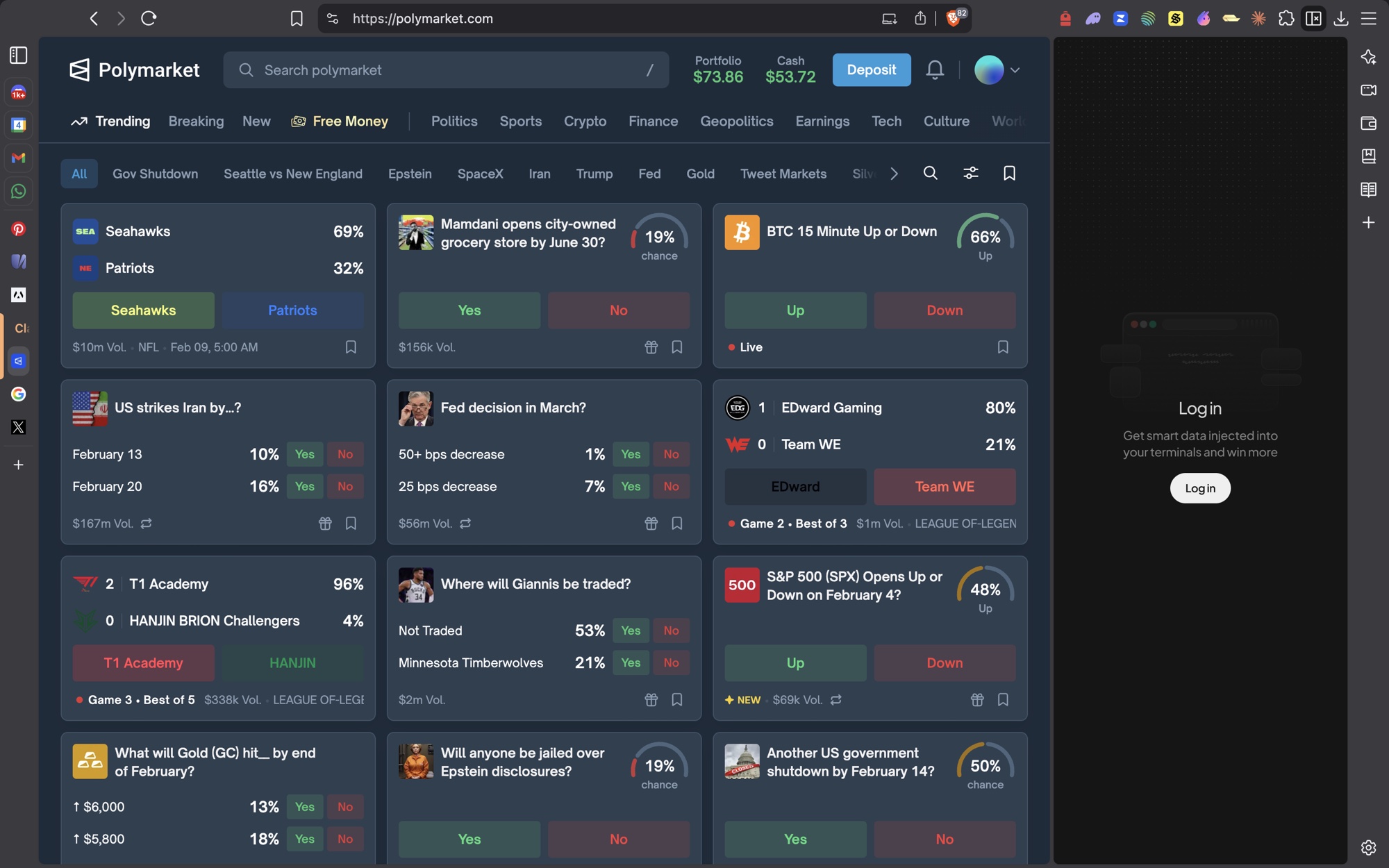Open reading list icon in right panel
Image resolution: width=1389 pixels, height=868 pixels.
(x=1368, y=189)
